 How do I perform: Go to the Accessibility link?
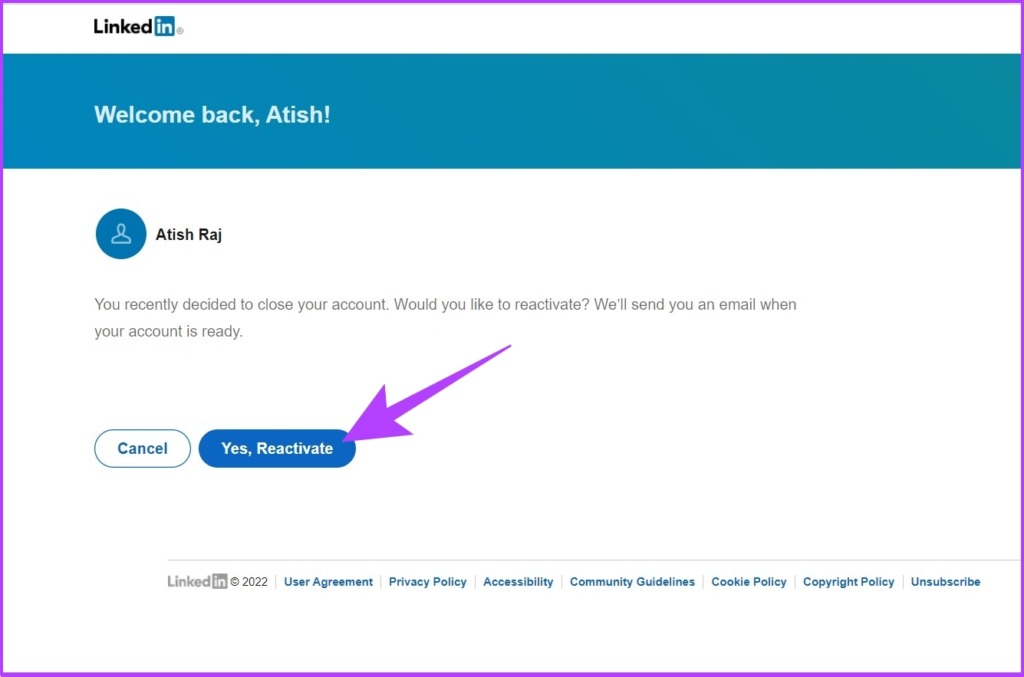click(518, 582)
